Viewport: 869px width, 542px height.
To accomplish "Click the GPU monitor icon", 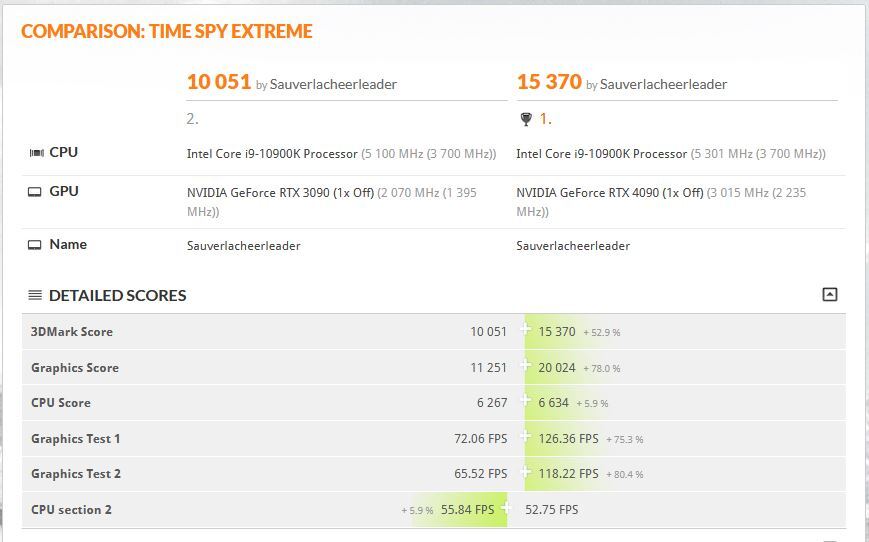I will click(35, 192).
